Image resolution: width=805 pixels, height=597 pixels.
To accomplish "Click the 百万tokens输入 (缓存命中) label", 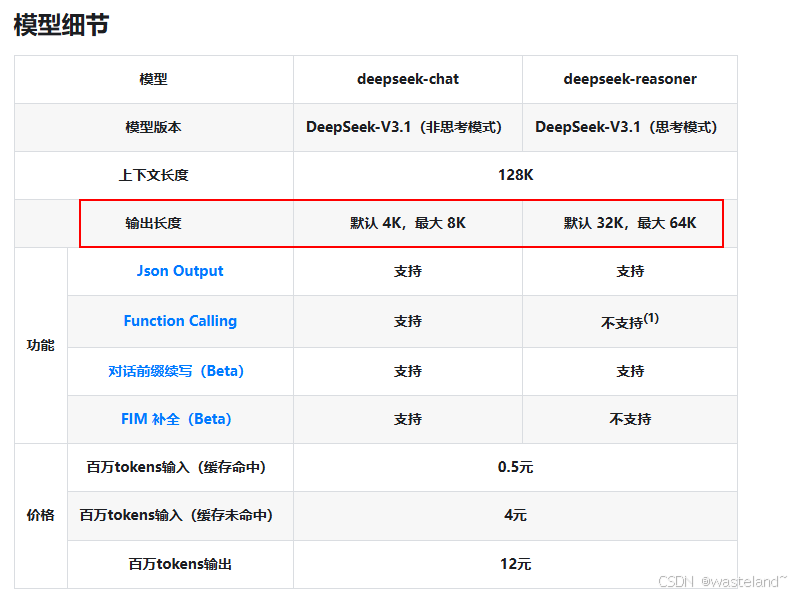I will [x=176, y=467].
